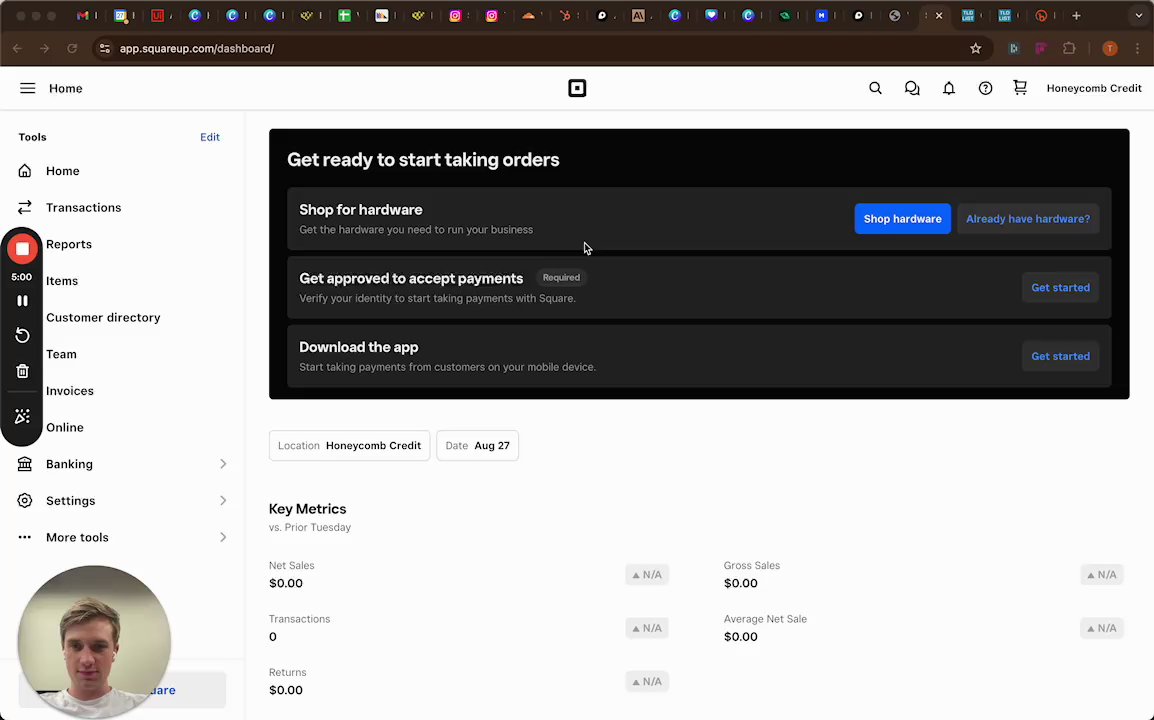Click the Shop hardware button

902,219
